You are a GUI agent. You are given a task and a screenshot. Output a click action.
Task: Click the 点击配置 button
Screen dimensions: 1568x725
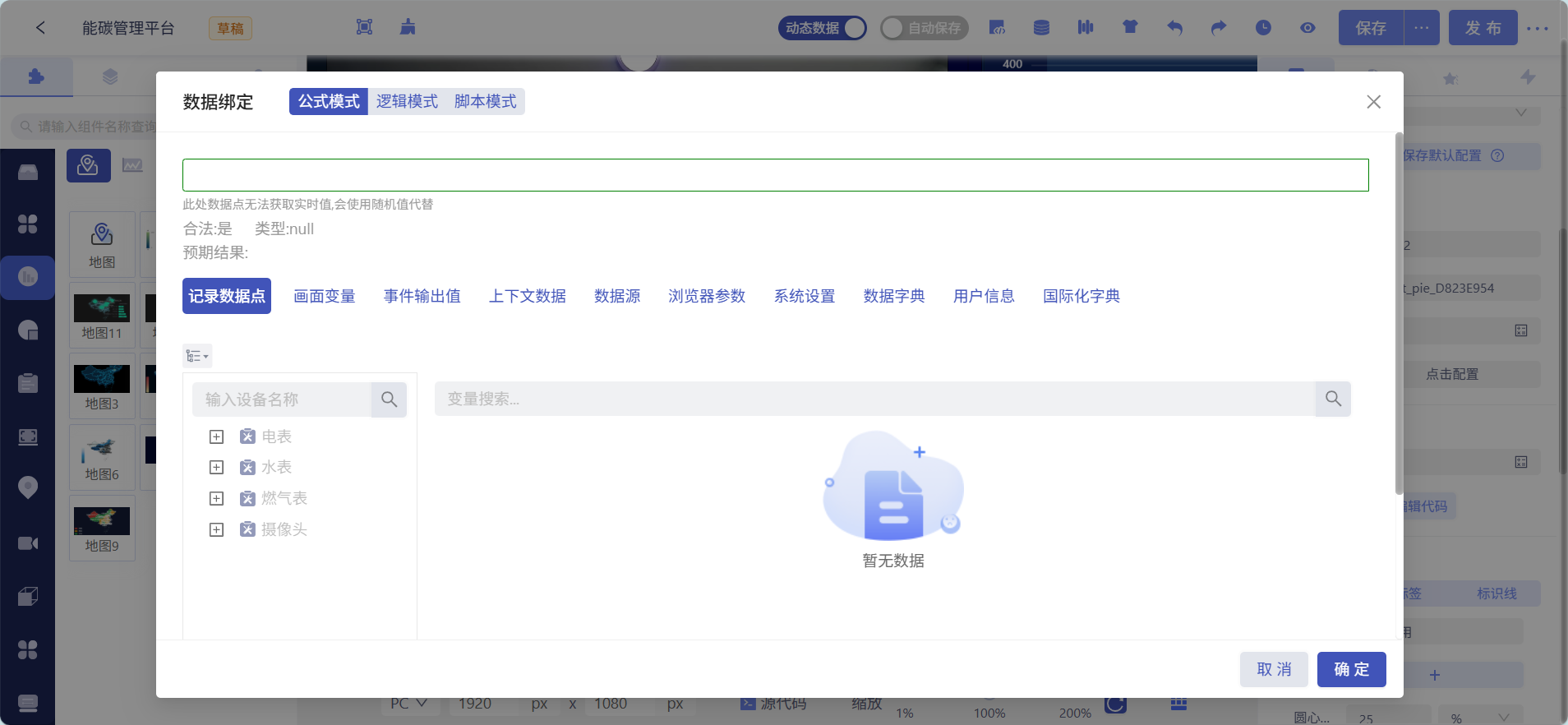click(1452, 374)
